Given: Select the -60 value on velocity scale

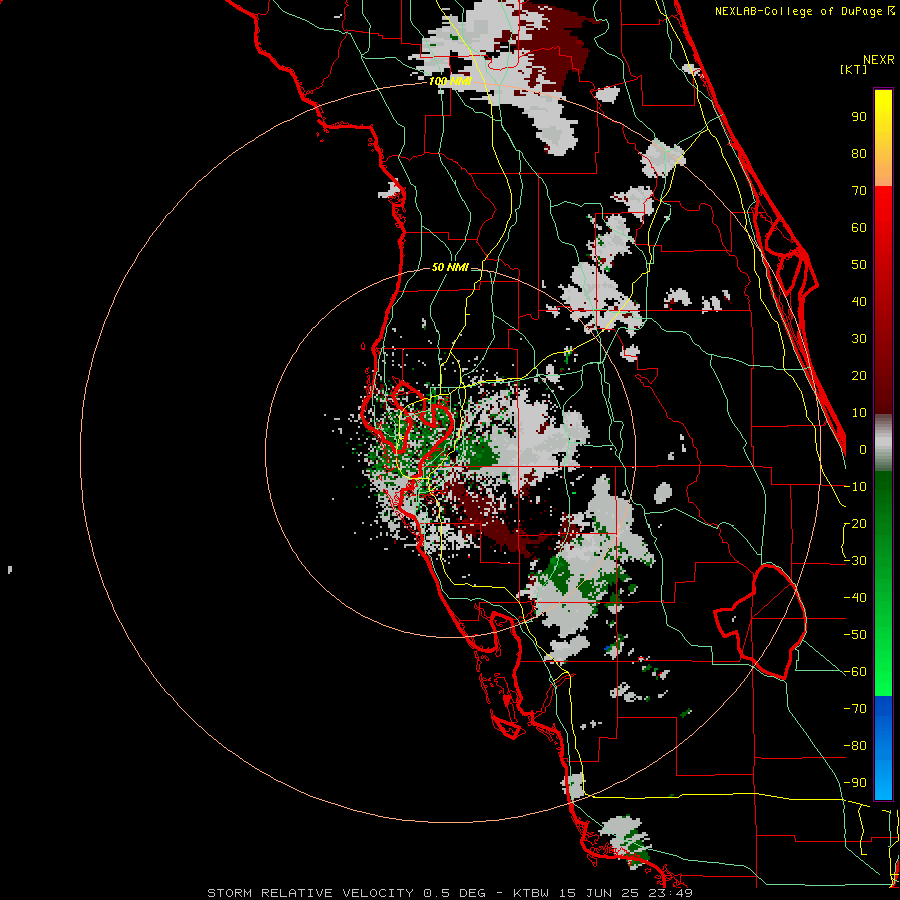Looking at the screenshot, I should (x=855, y=672).
